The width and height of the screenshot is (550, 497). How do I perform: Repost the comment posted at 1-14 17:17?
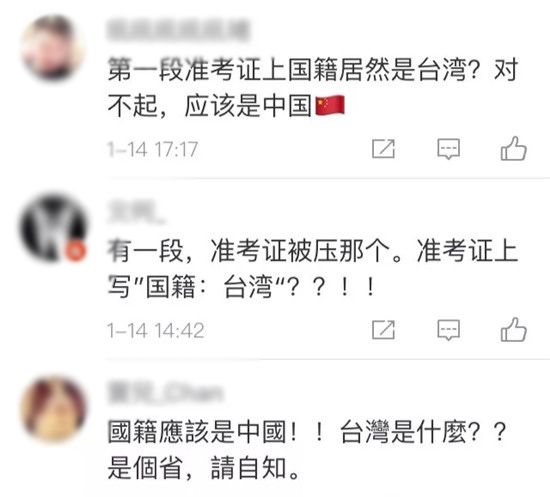pyautogui.click(x=383, y=148)
